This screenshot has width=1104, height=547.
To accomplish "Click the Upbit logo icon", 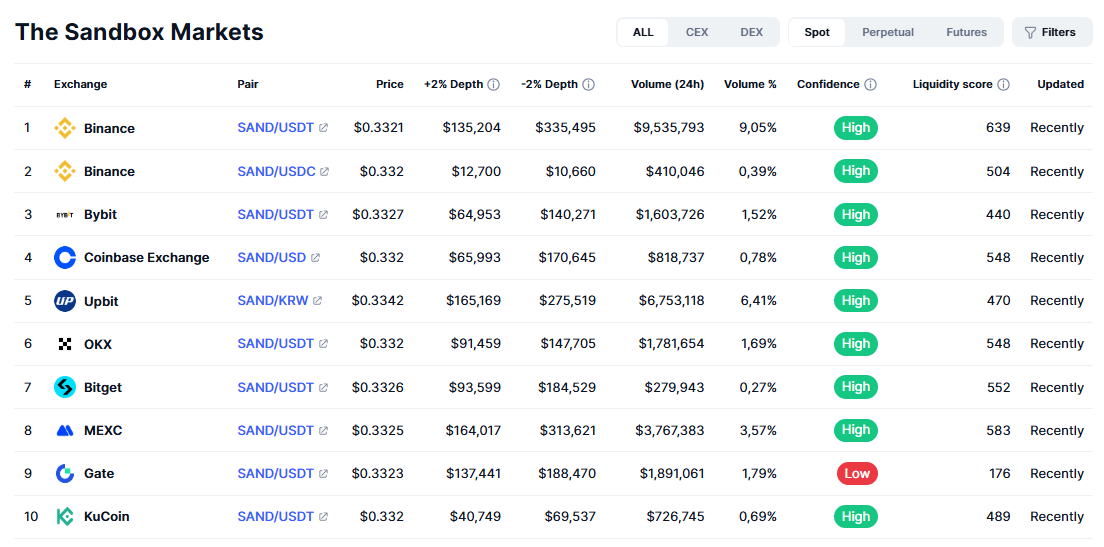I will pos(65,301).
